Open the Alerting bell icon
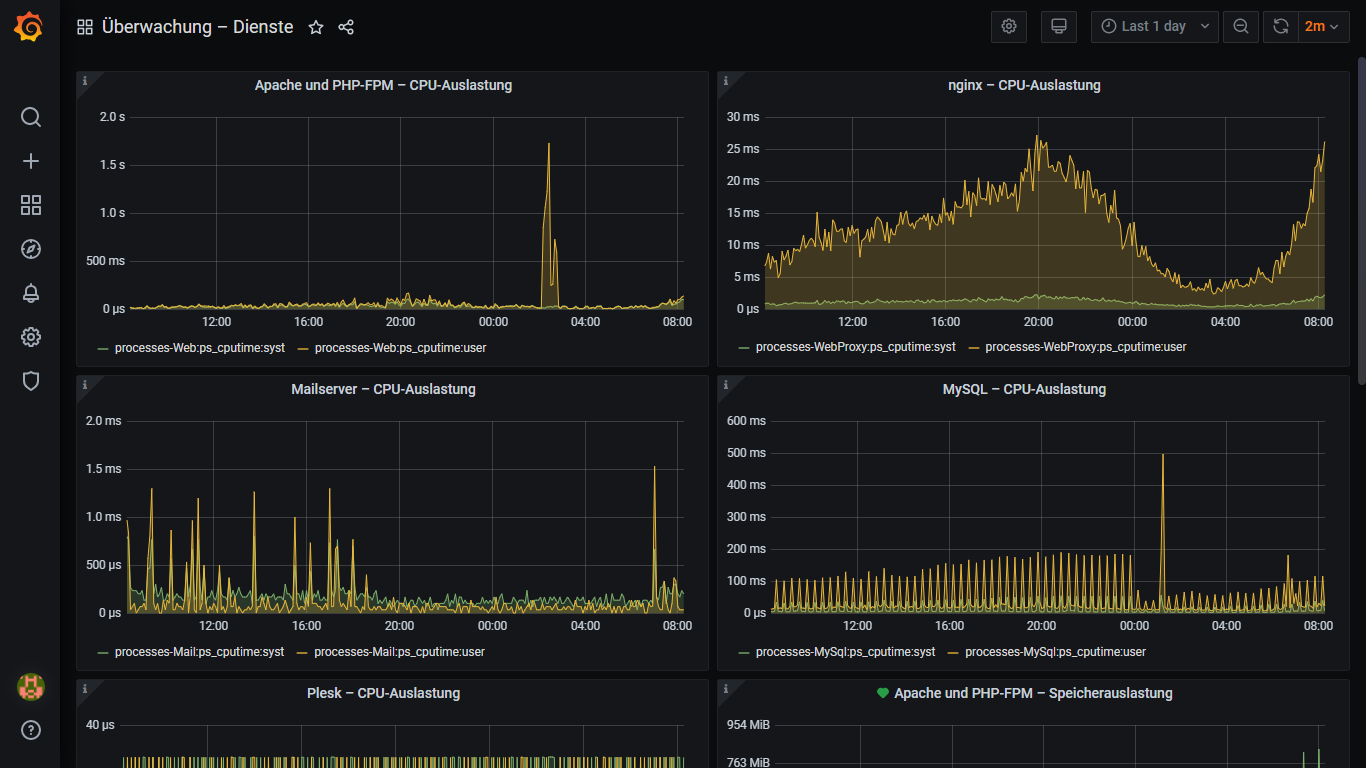 pyautogui.click(x=31, y=293)
